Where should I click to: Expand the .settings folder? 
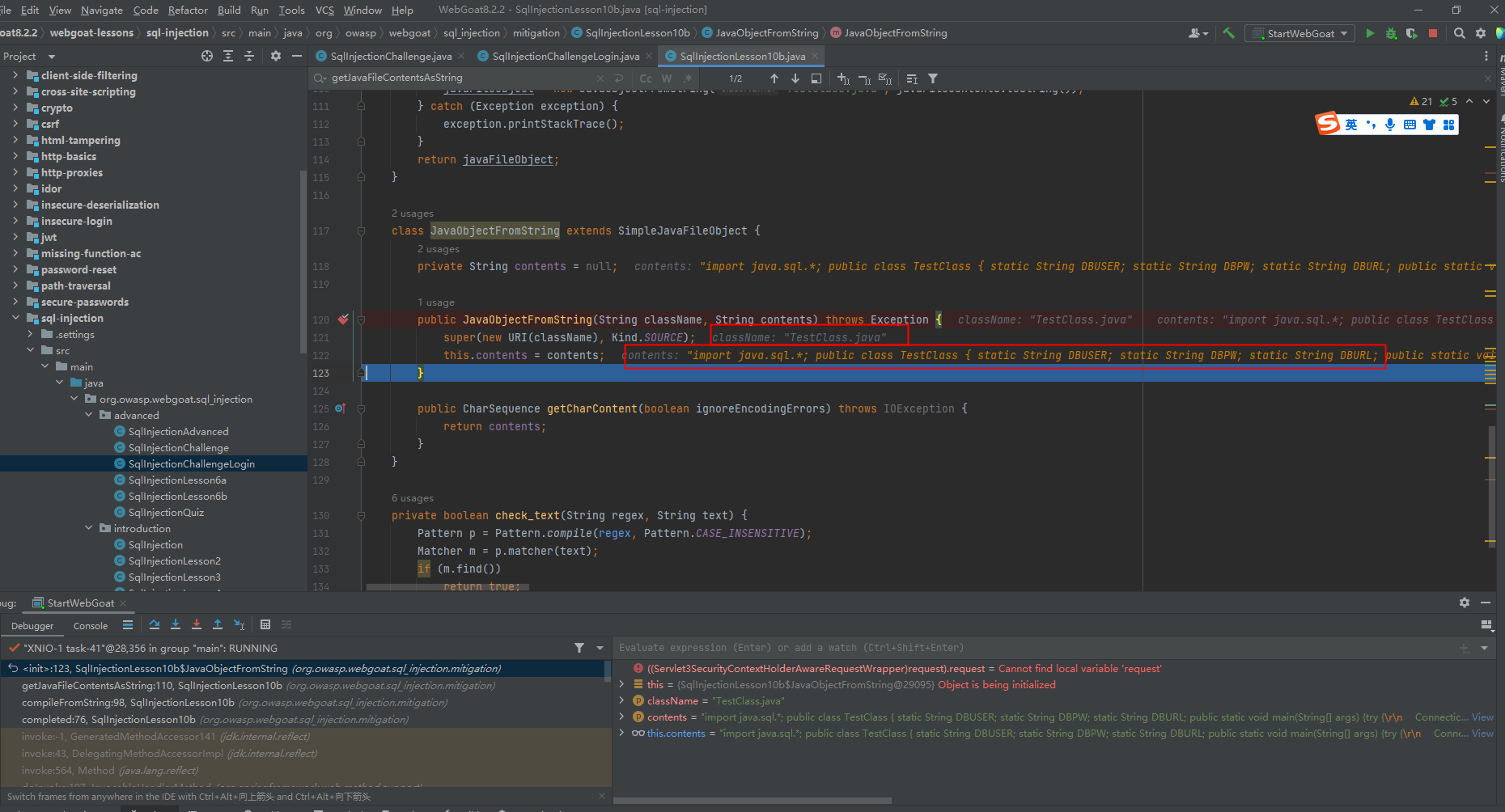tap(31, 334)
